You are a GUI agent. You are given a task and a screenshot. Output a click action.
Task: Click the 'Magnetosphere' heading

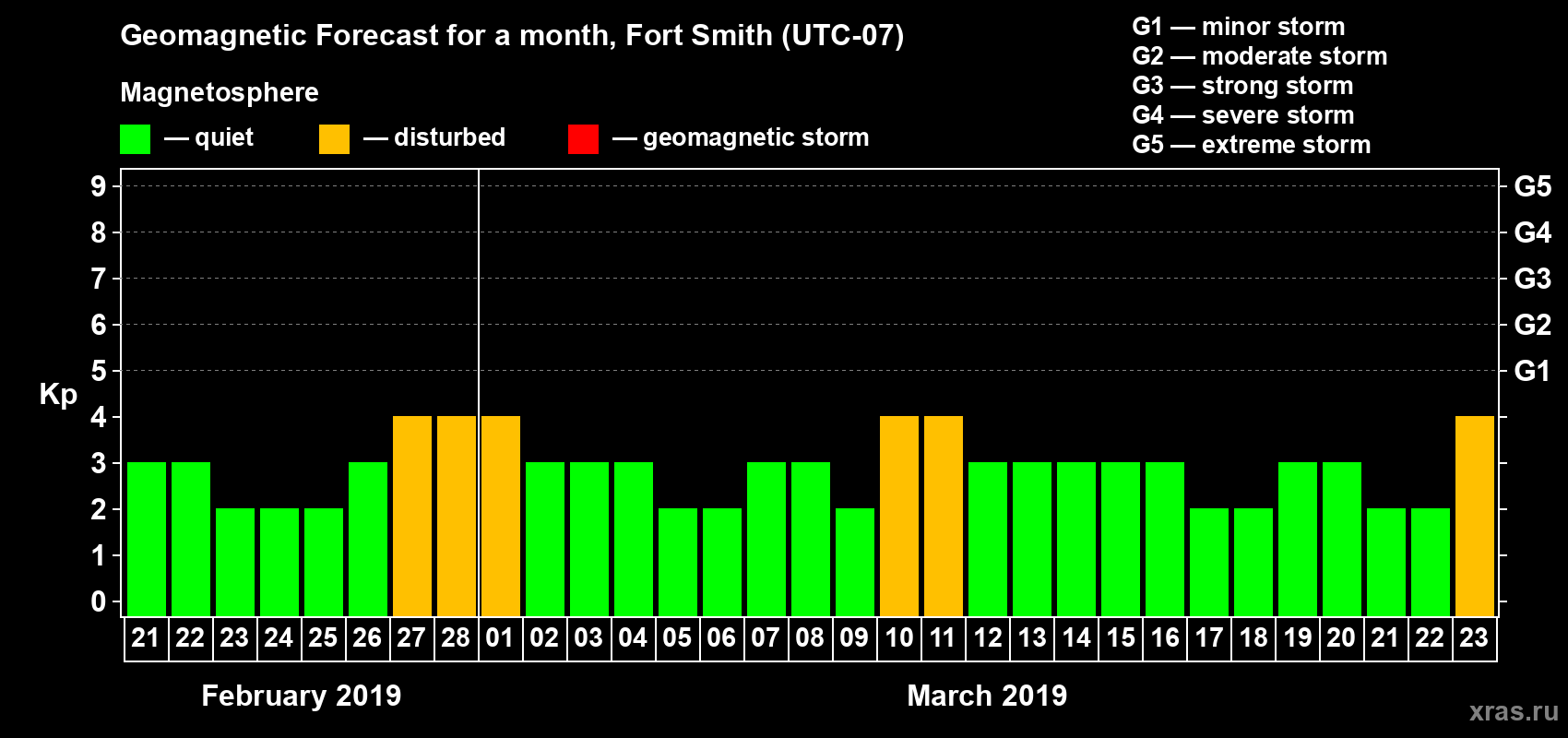(220, 92)
